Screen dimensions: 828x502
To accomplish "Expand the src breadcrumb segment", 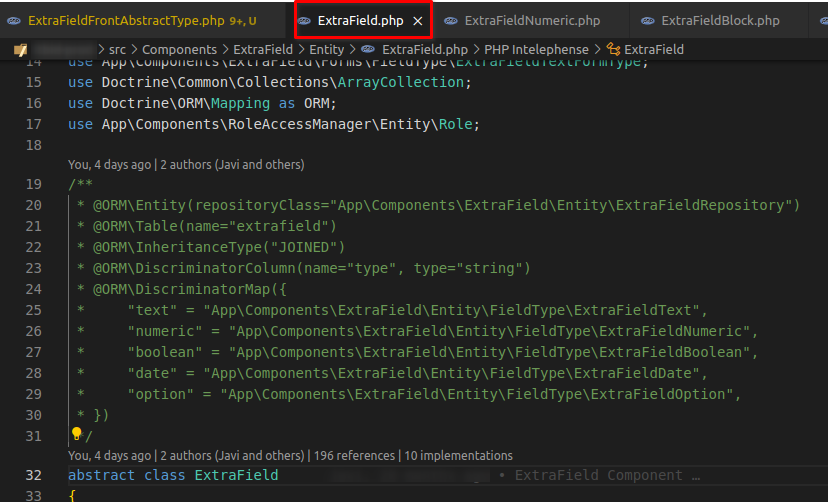I will click(117, 49).
